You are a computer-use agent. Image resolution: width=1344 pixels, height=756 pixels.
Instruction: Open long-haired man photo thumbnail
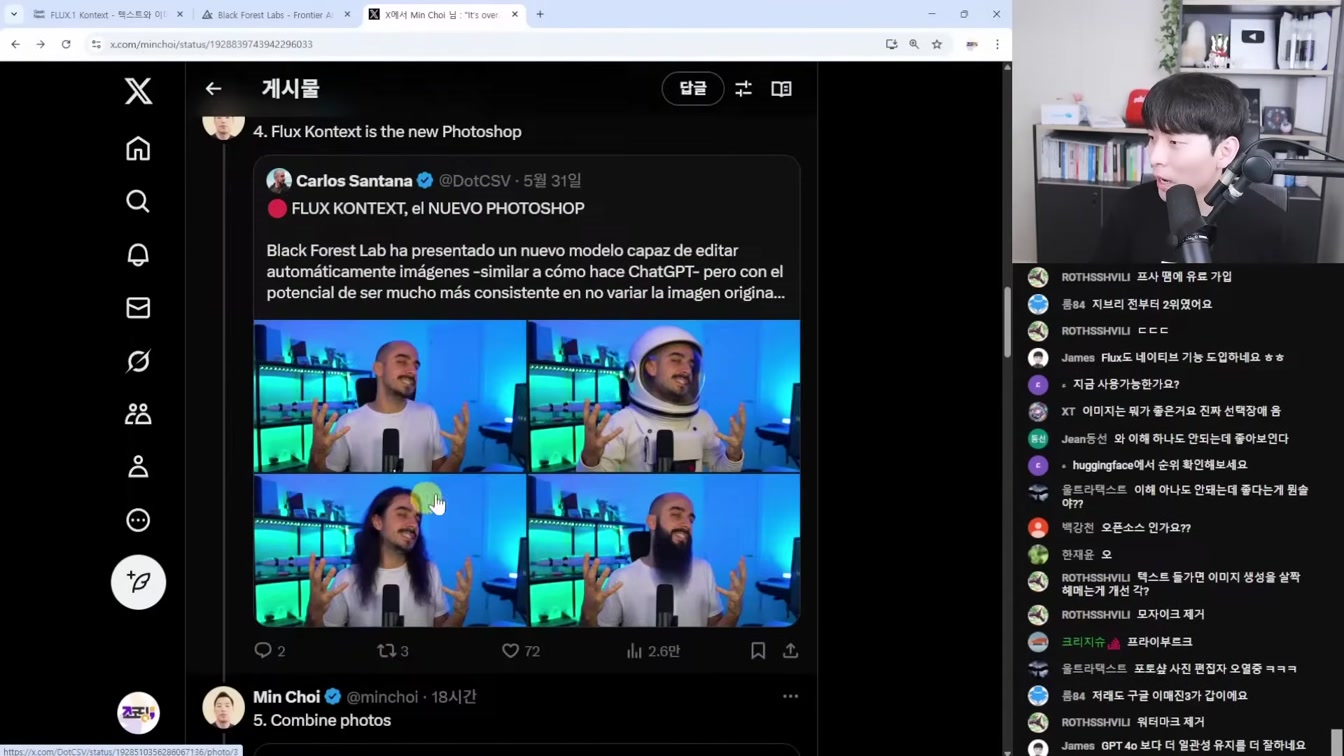coord(390,550)
